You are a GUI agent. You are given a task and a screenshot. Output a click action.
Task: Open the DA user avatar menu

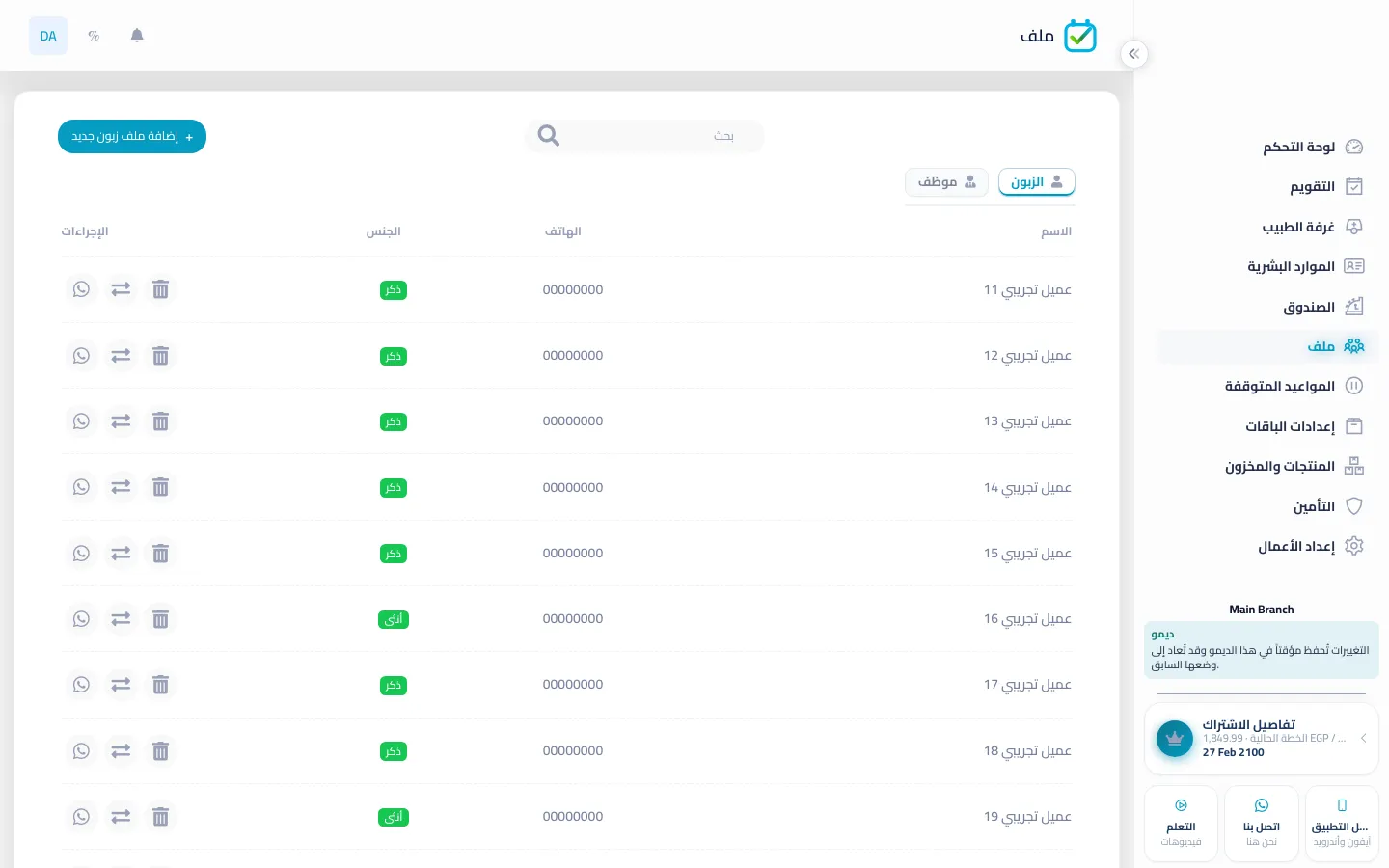pos(48,36)
